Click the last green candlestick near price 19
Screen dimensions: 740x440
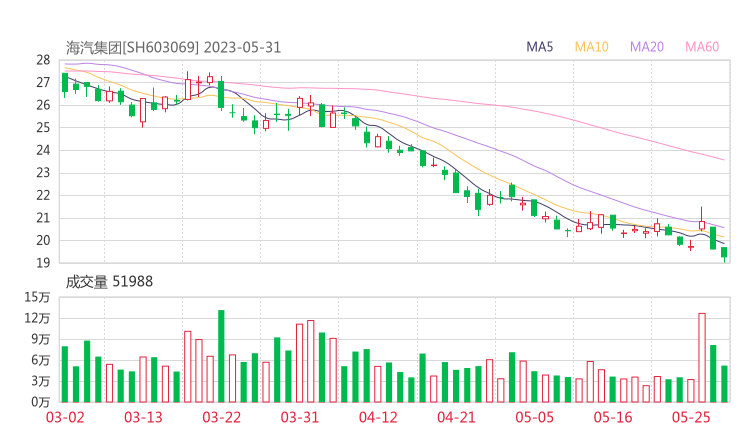tap(724, 253)
